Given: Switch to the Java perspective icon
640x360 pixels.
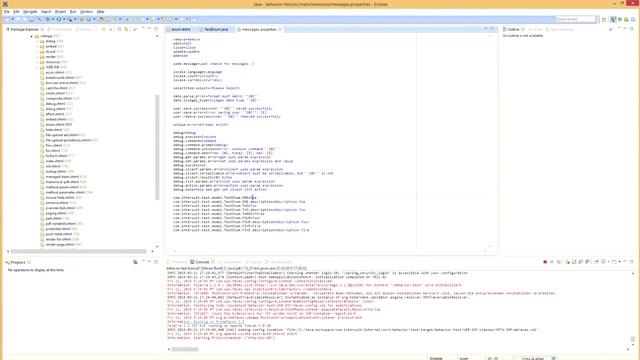Looking at the screenshot, I should pyautogui.click(x=613, y=19).
